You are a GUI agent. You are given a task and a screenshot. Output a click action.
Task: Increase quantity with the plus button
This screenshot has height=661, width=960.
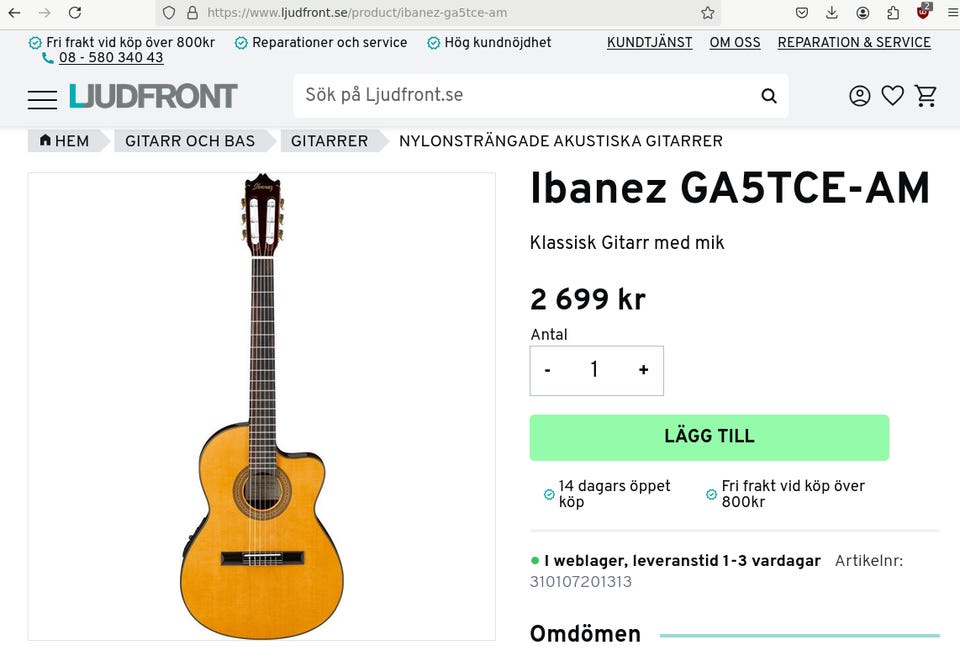coord(643,370)
